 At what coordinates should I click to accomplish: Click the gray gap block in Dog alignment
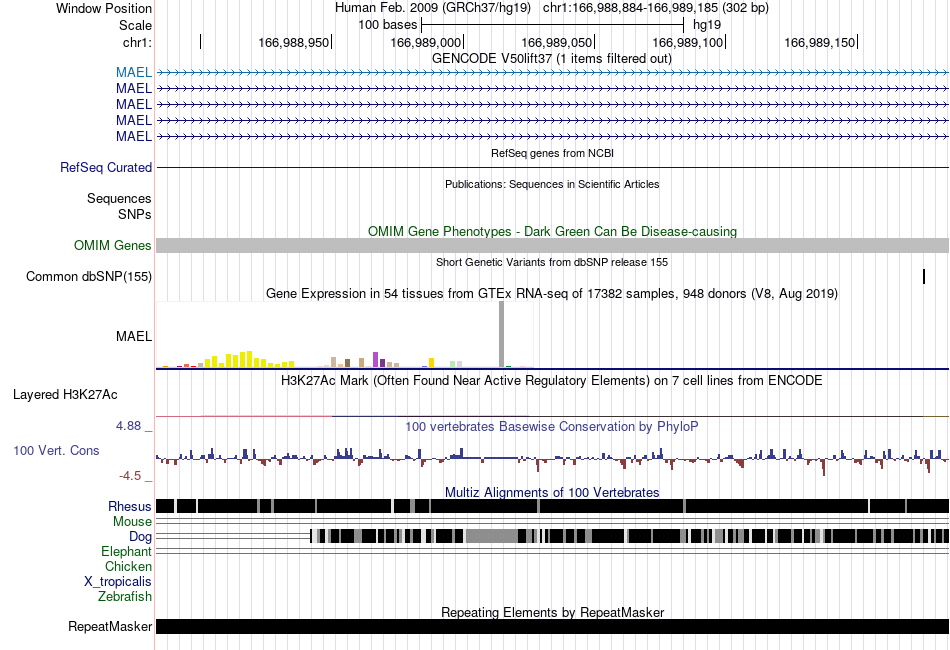pos(491,536)
